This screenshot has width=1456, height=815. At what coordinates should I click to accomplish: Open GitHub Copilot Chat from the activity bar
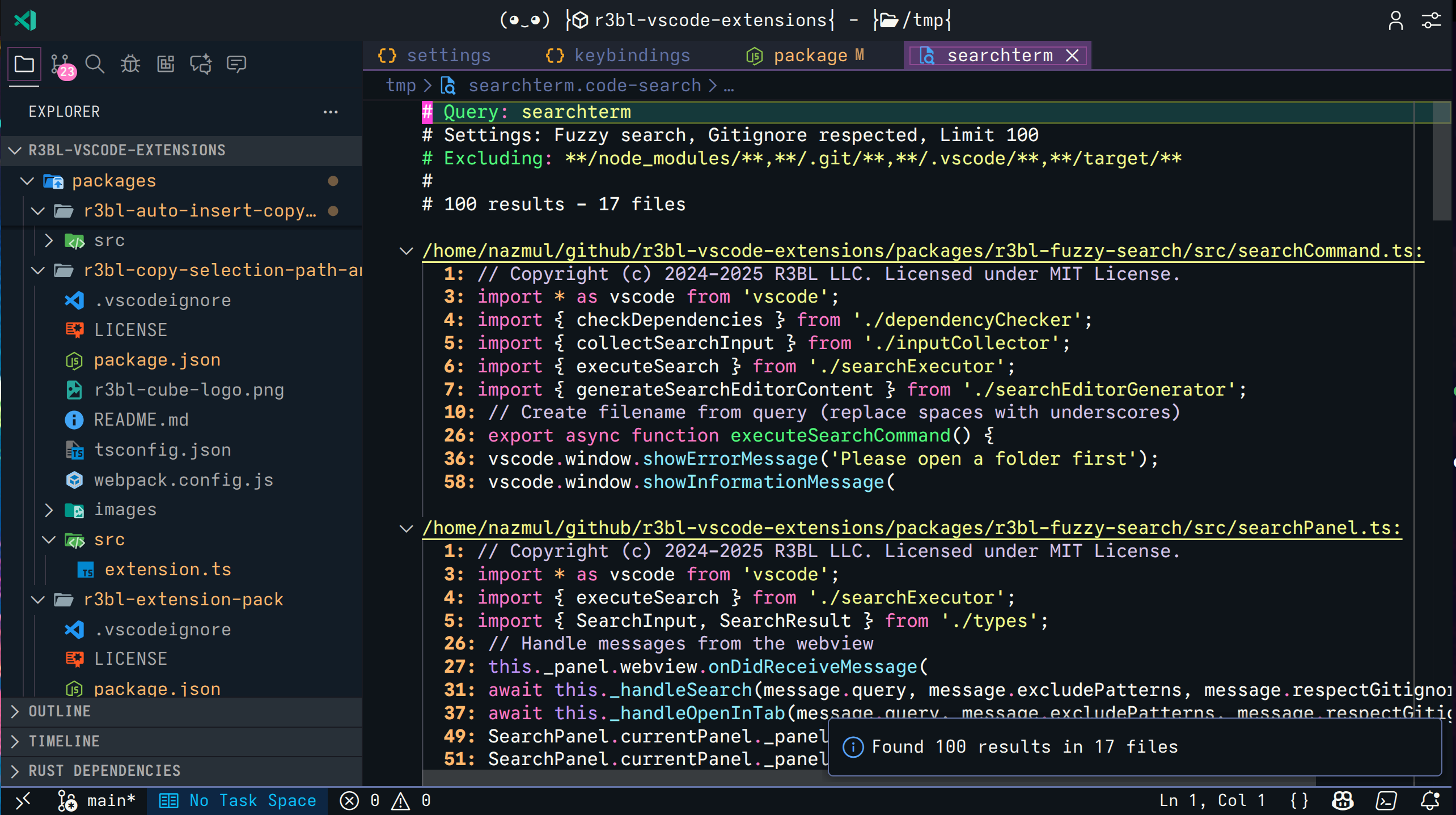(x=201, y=63)
